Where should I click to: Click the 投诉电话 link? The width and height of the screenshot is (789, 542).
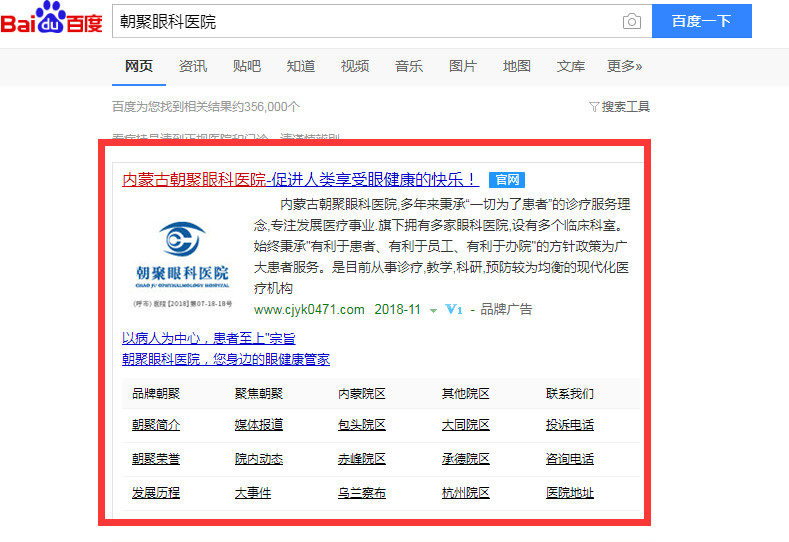click(x=570, y=425)
